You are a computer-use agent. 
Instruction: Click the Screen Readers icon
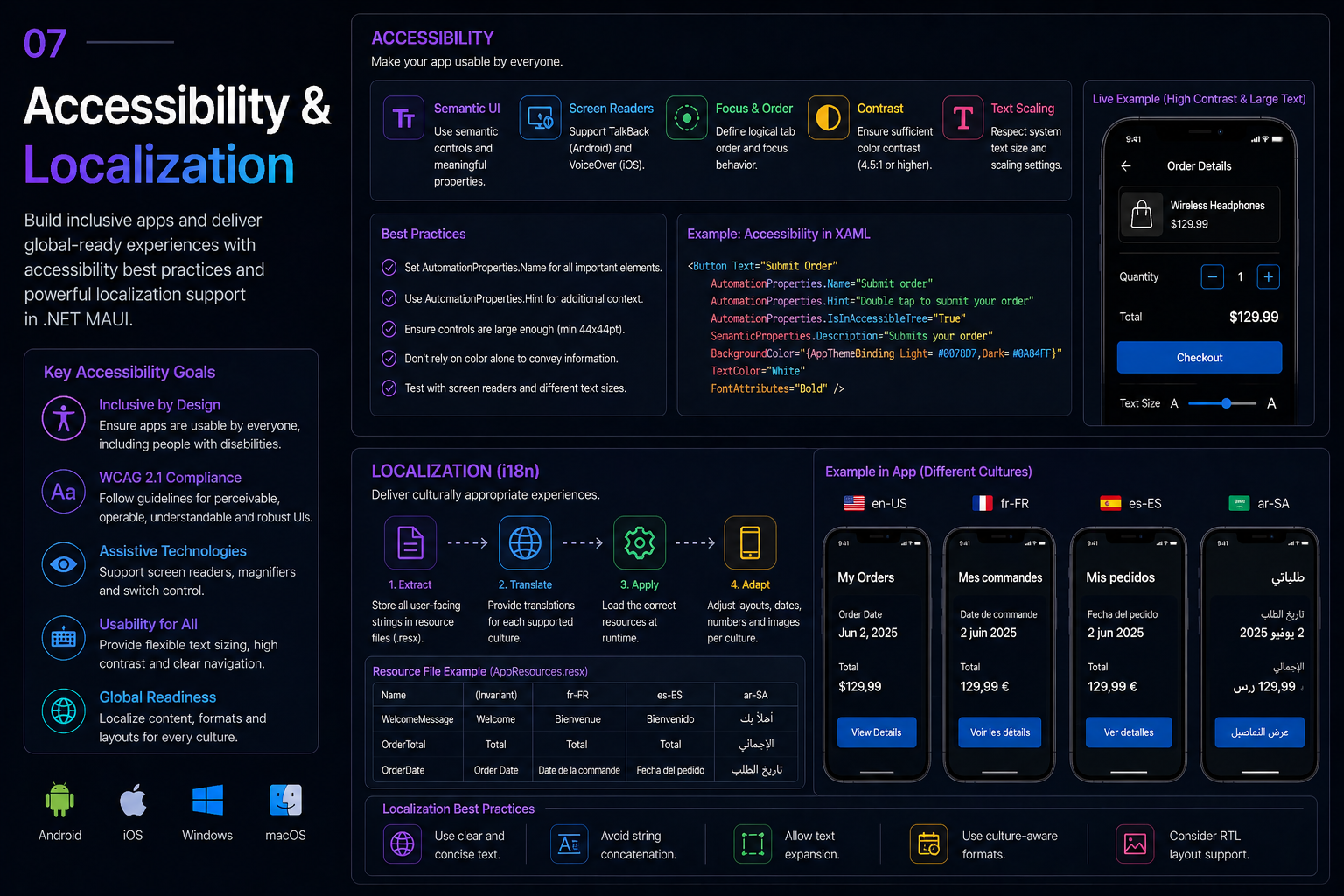pyautogui.click(x=540, y=117)
